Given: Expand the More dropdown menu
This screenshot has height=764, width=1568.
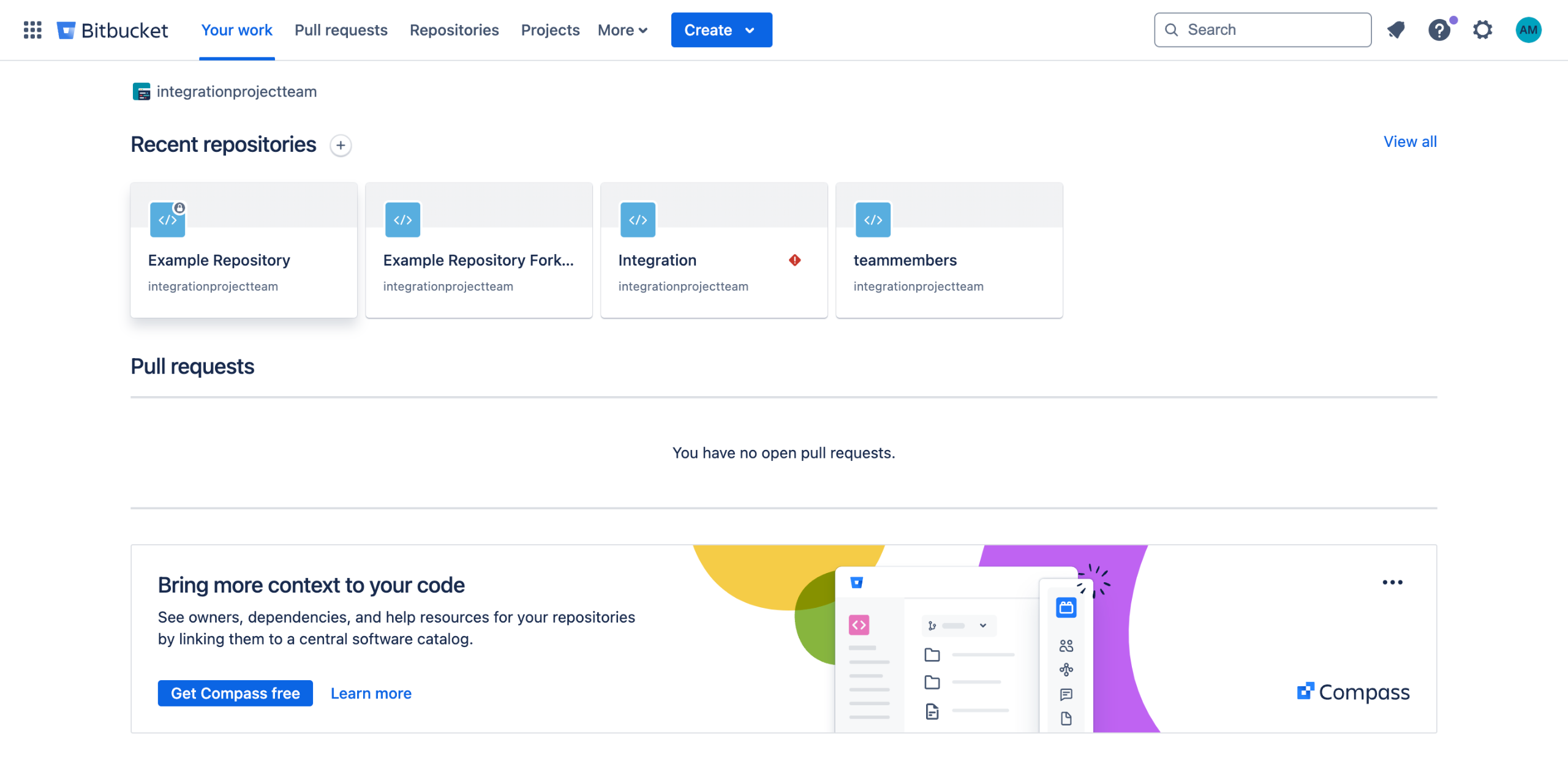Looking at the screenshot, I should [622, 29].
